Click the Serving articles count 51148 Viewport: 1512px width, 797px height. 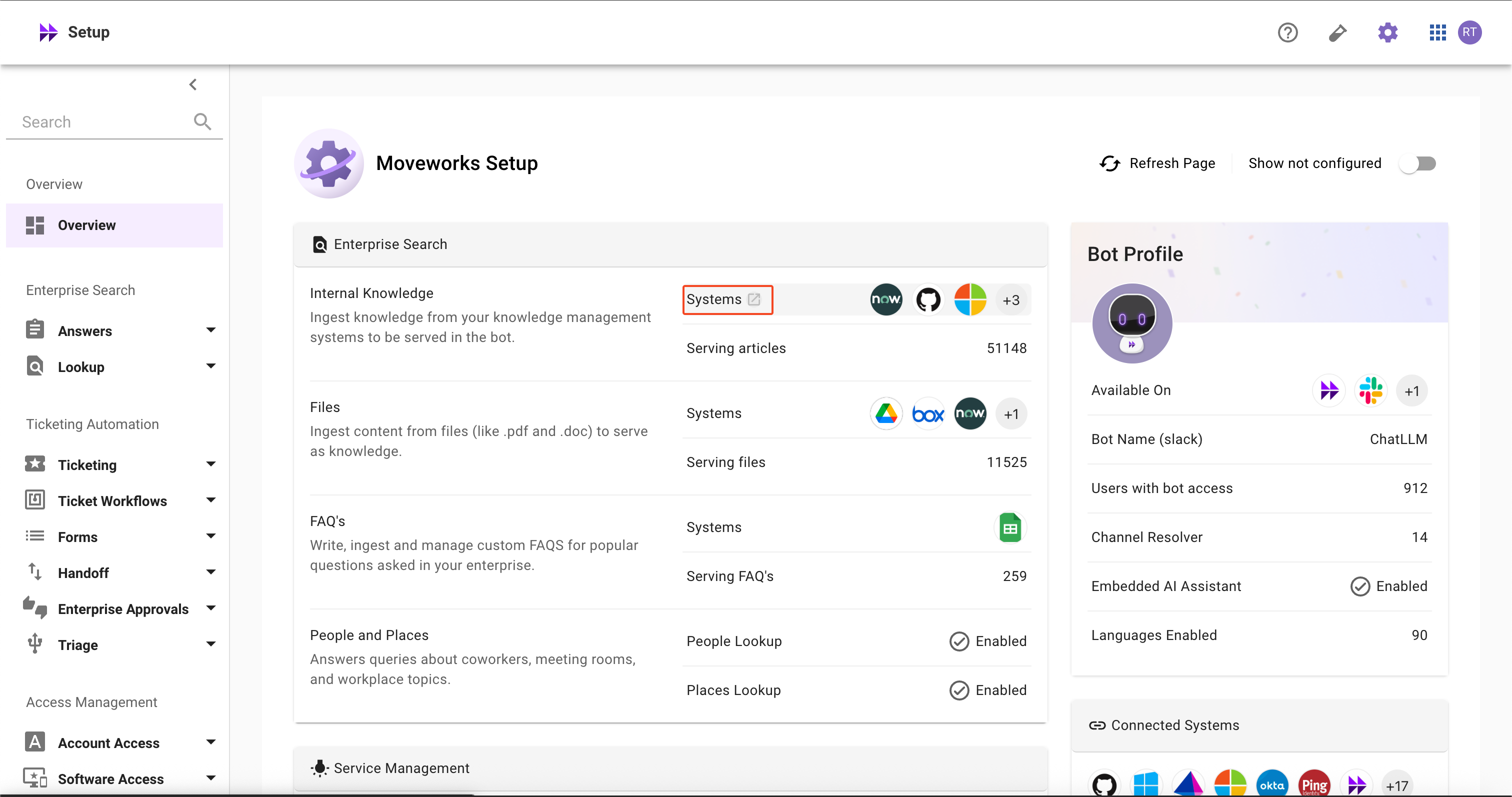pos(1006,348)
